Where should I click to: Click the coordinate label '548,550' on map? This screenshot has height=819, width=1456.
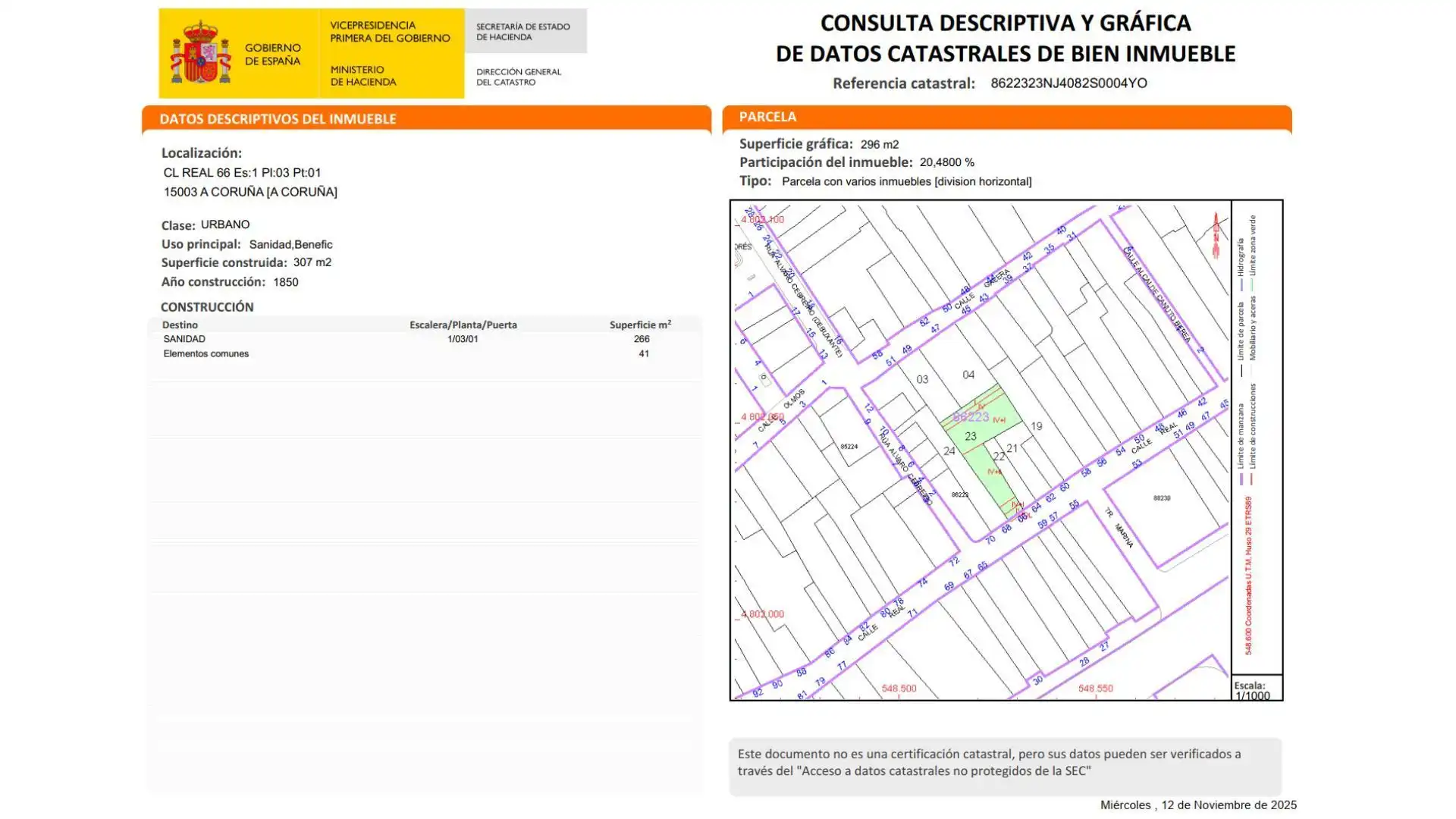tap(1096, 689)
